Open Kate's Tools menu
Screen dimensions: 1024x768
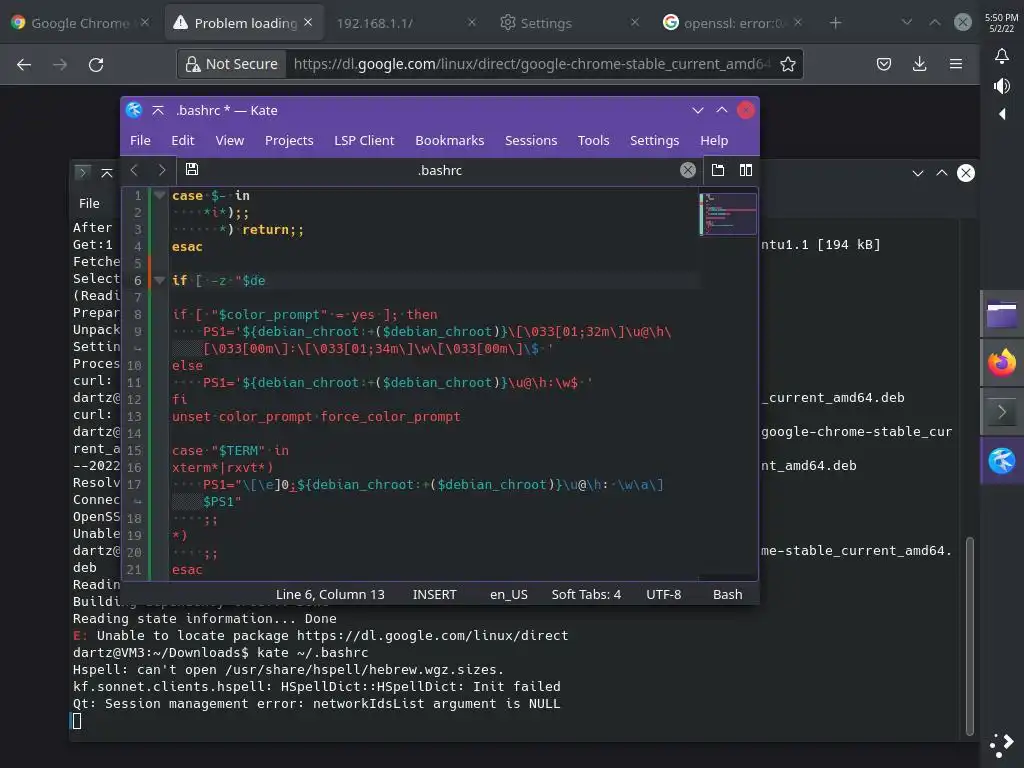593,140
